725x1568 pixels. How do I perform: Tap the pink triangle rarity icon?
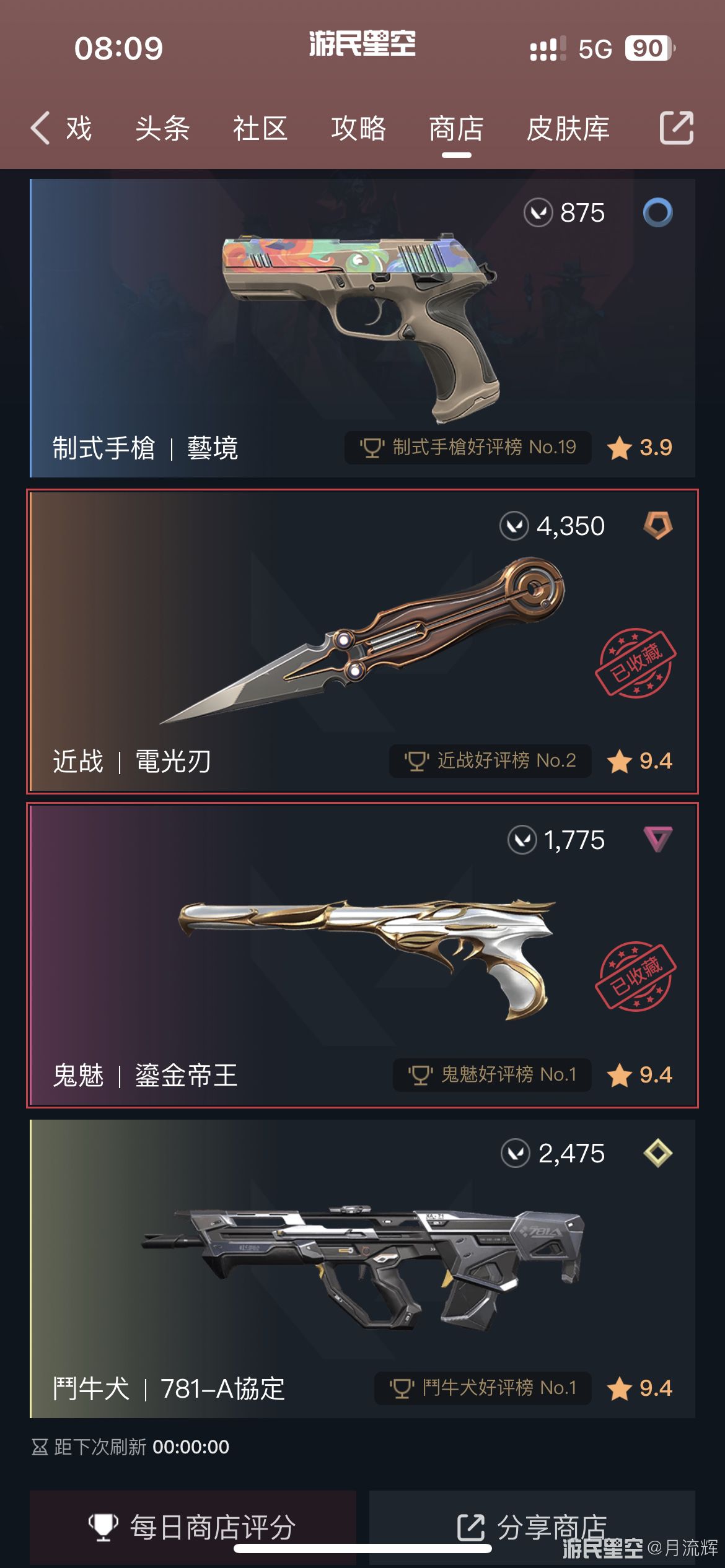[657, 840]
